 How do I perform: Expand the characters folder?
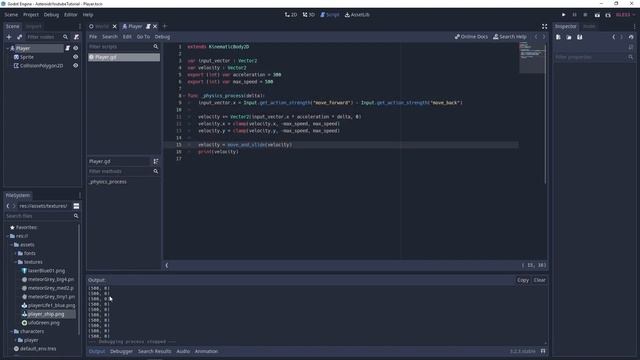[11, 331]
